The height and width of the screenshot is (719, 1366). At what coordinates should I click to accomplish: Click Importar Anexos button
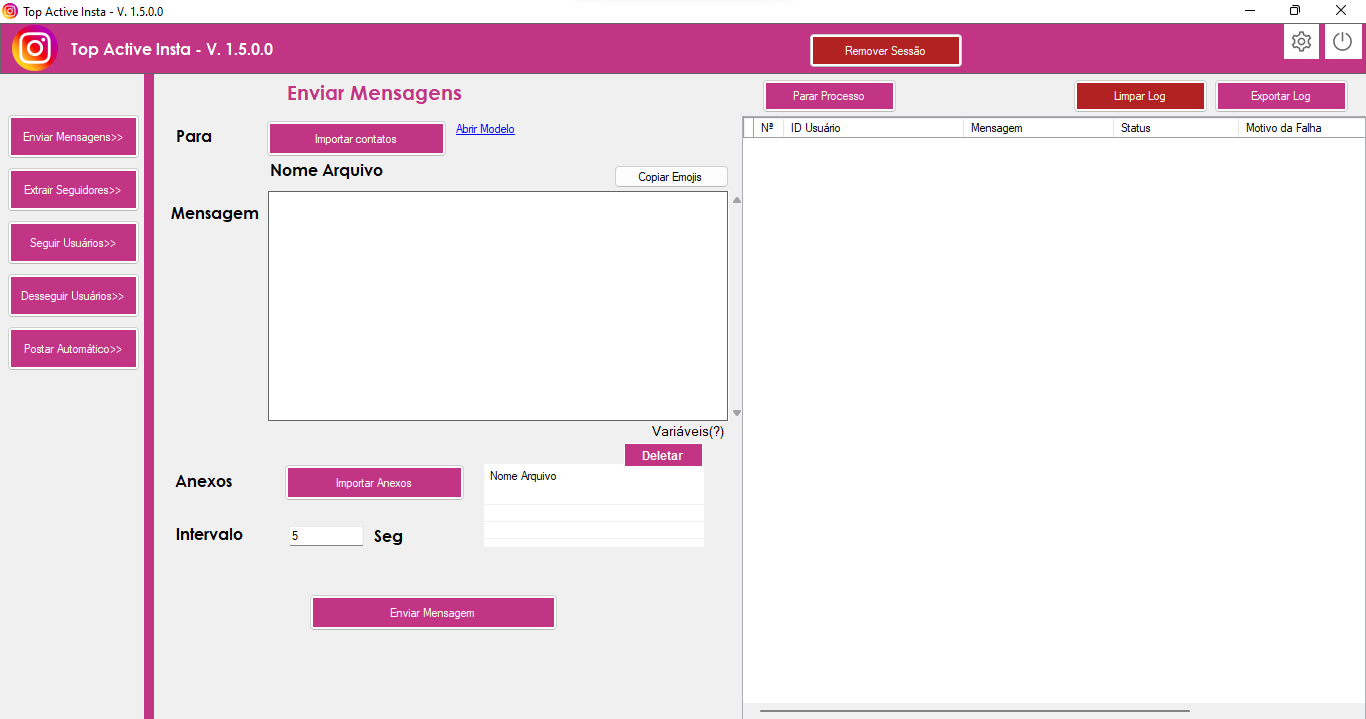point(374,483)
